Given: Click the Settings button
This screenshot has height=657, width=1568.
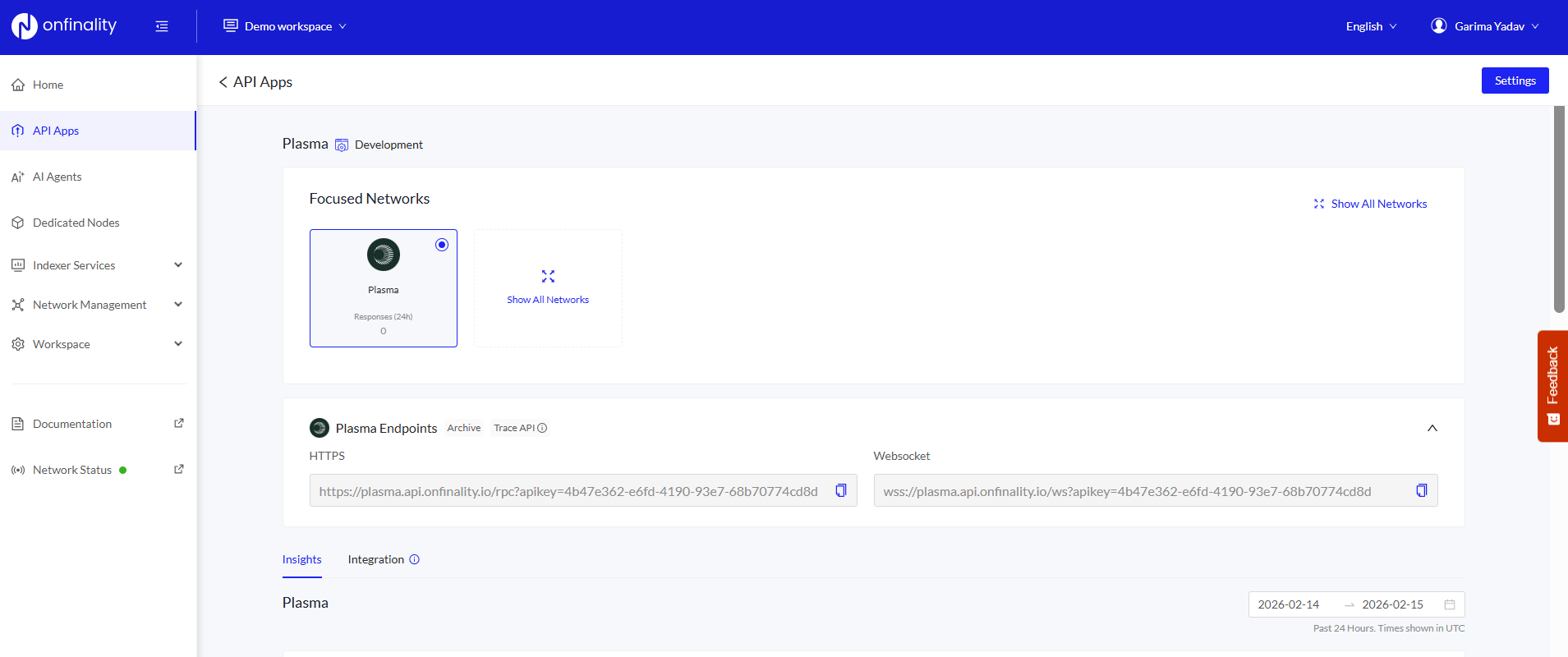Looking at the screenshot, I should click(1515, 80).
